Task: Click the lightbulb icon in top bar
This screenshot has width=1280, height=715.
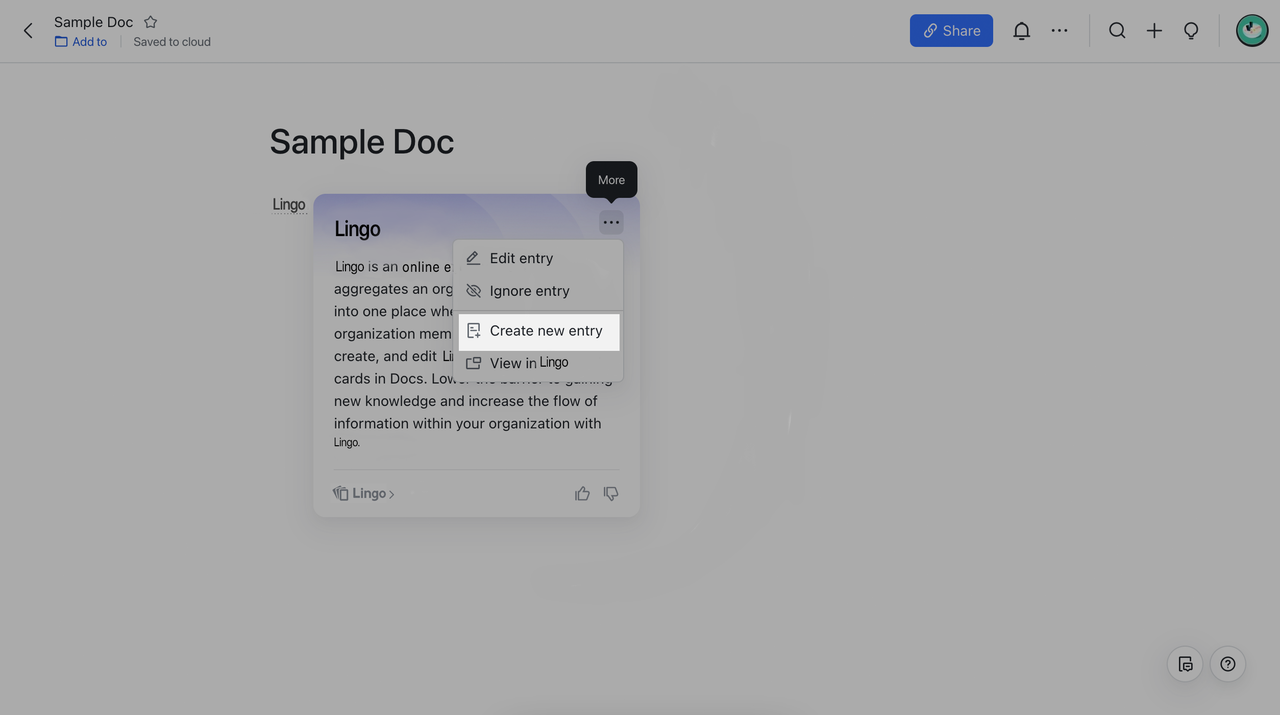Action: pos(1191,31)
